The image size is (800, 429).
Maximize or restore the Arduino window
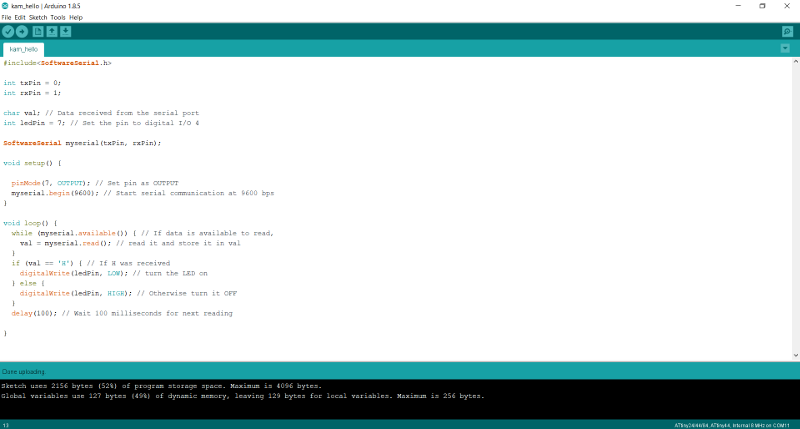762,6
